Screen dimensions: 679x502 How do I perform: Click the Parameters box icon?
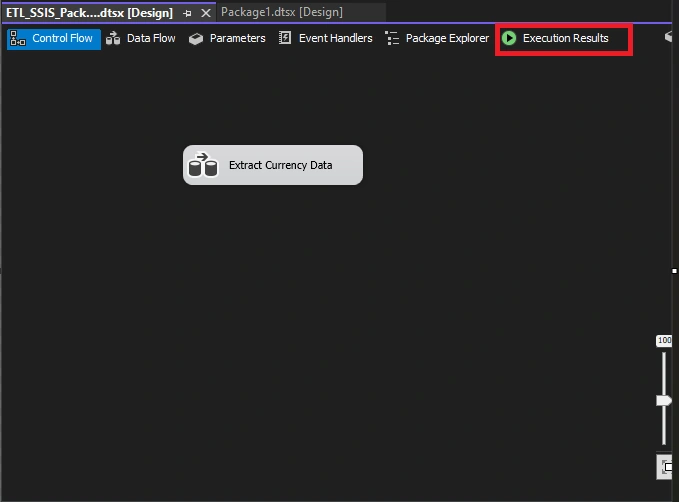click(196, 39)
